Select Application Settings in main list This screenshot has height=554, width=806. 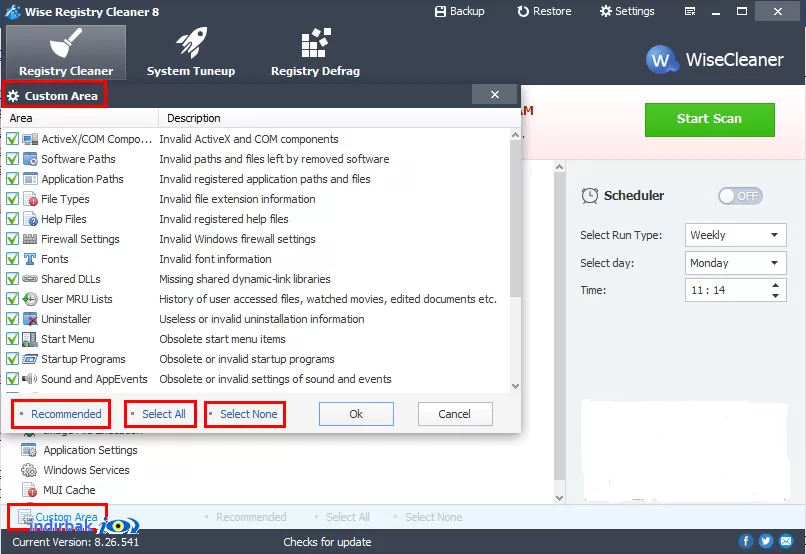point(90,450)
